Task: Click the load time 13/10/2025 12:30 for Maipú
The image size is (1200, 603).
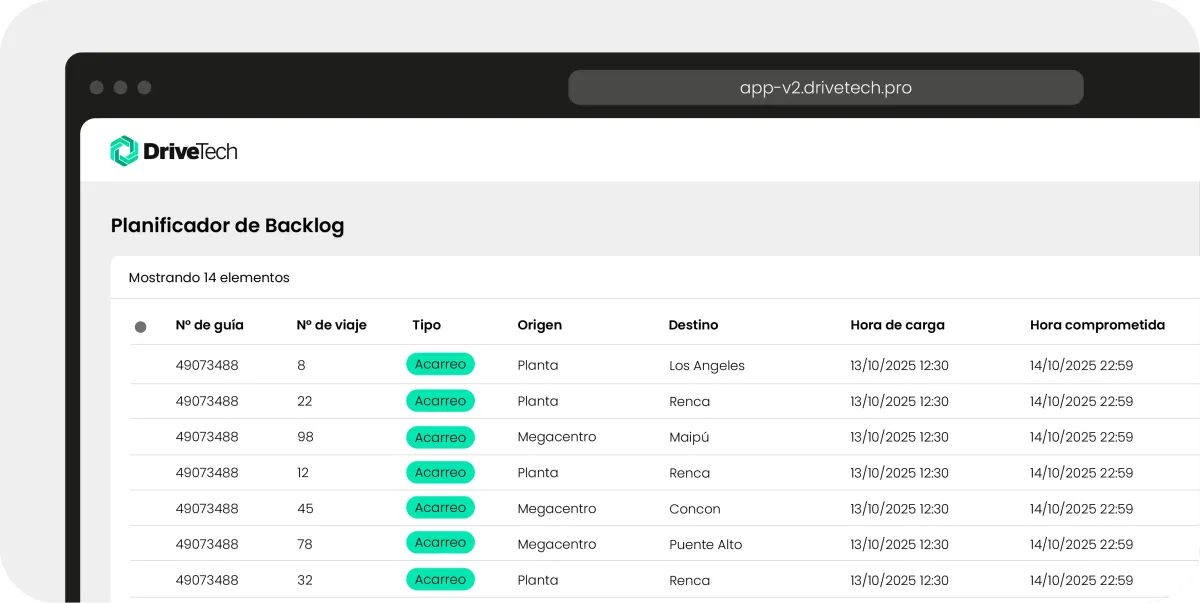Action: coord(900,437)
